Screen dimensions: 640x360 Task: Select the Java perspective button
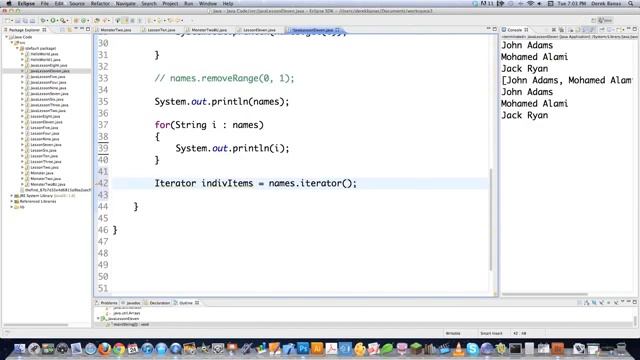pos(605,20)
